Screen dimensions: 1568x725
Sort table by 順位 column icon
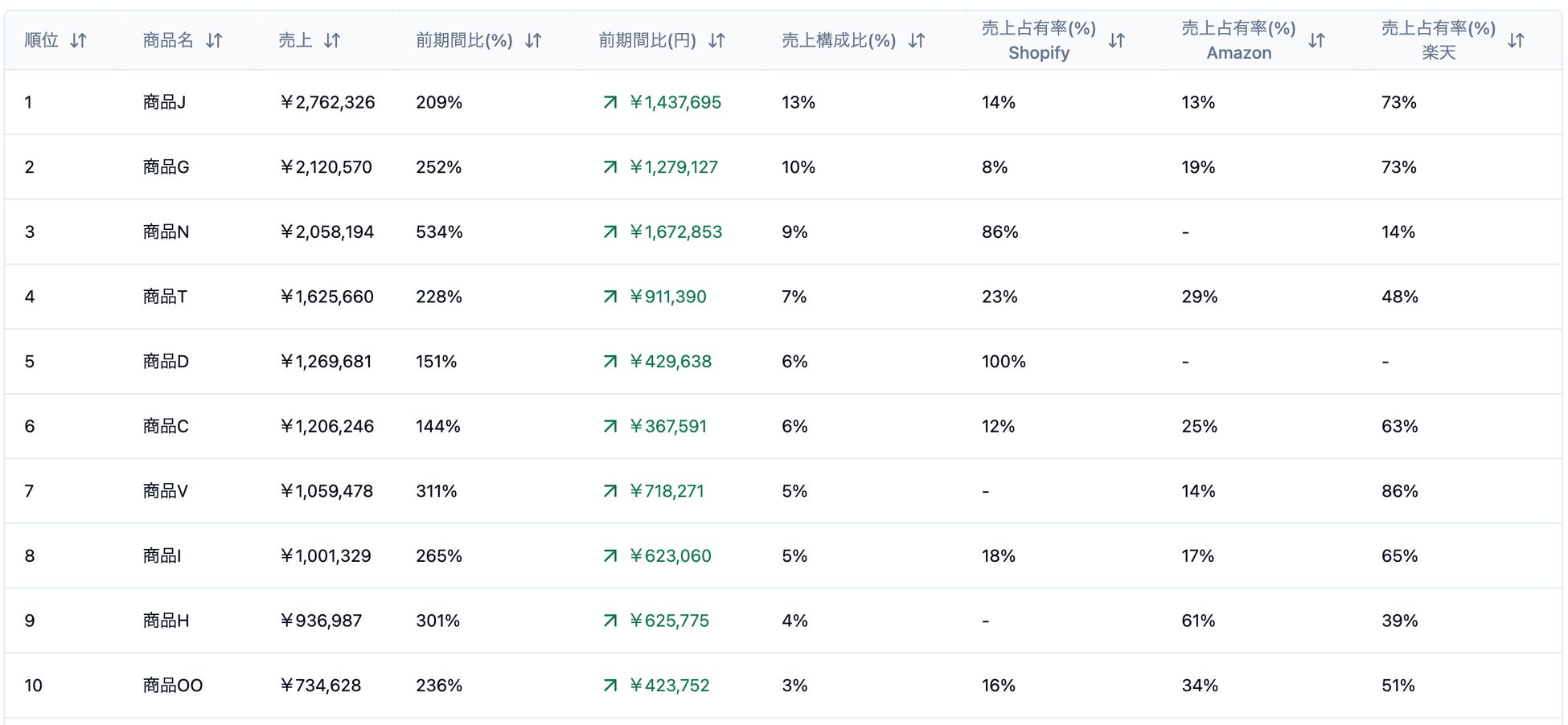tap(78, 40)
